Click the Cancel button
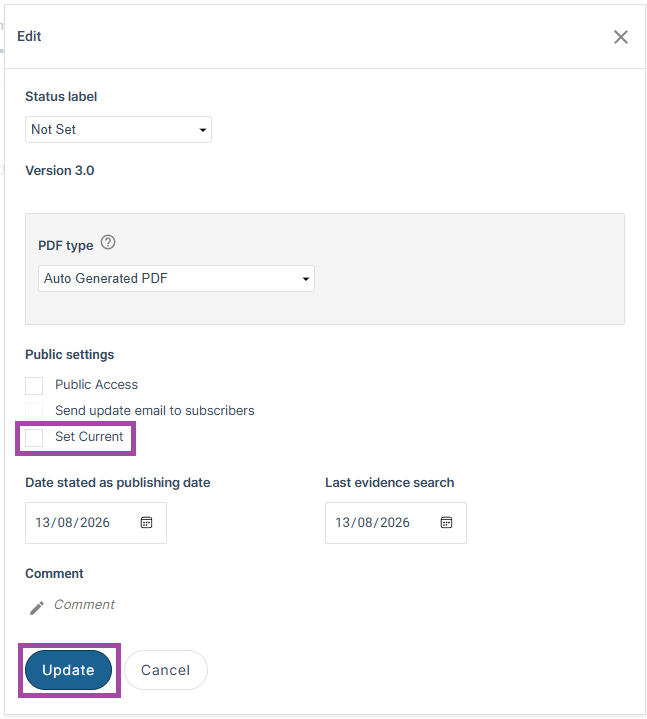Image resolution: width=647 pixels, height=719 pixels. [166, 669]
